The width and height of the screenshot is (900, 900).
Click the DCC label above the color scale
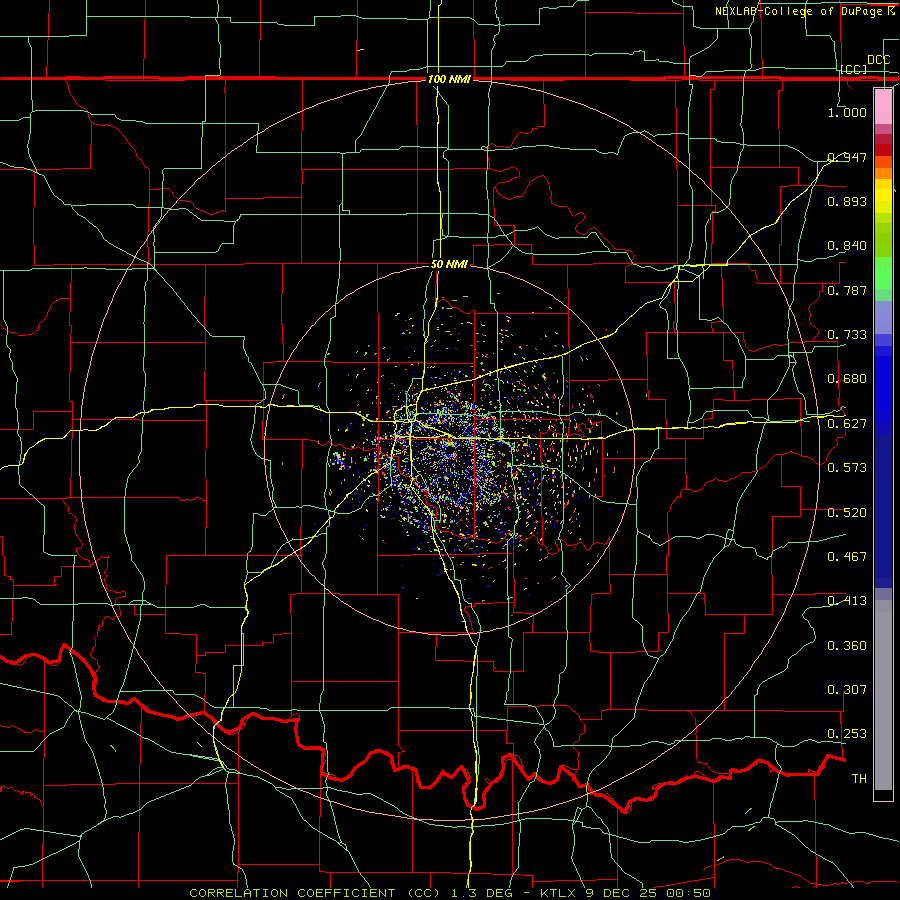pos(878,60)
